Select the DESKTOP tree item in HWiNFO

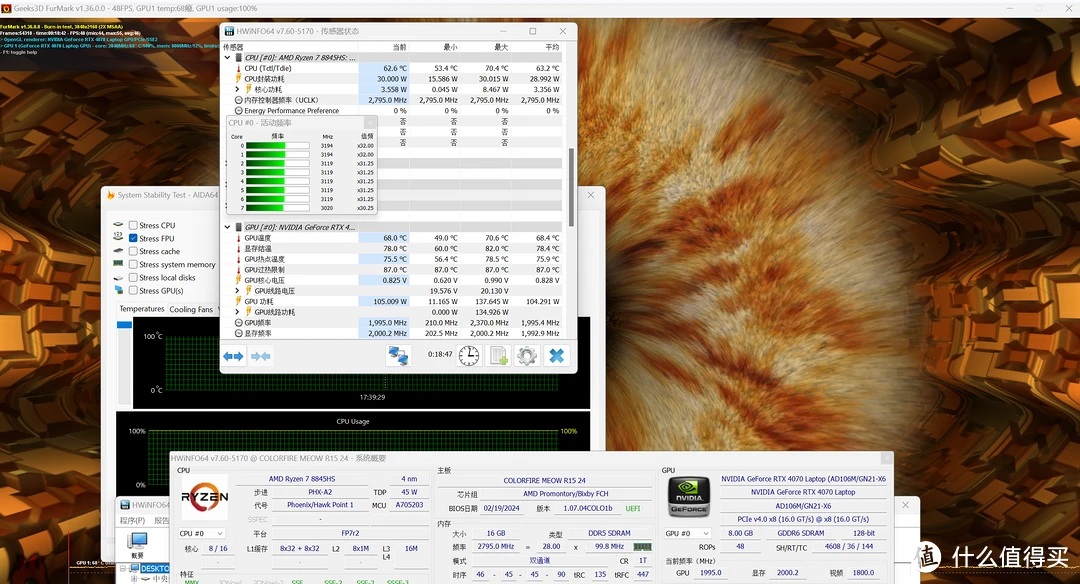(x=154, y=569)
